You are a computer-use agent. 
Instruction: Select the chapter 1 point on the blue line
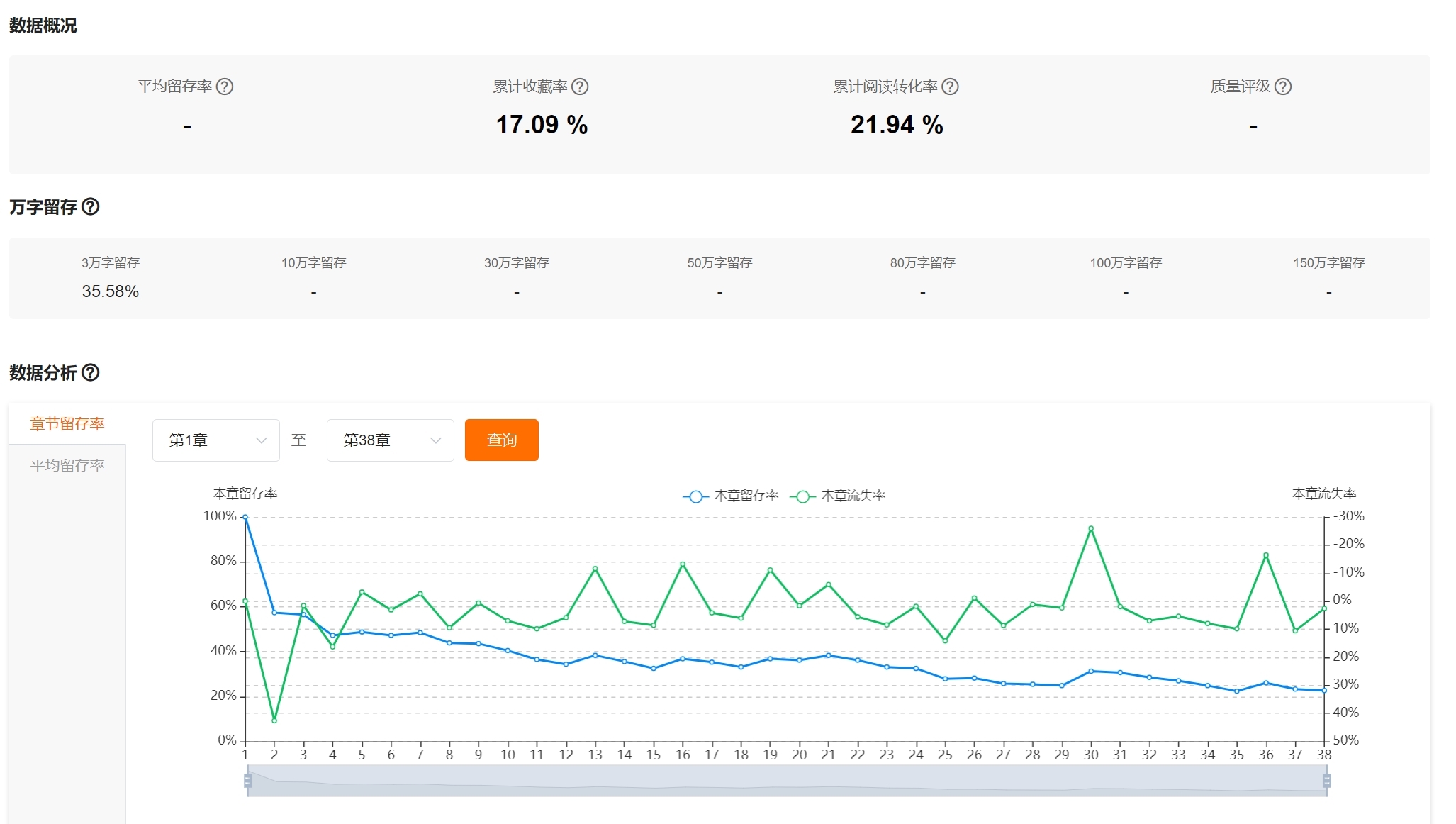click(x=245, y=516)
